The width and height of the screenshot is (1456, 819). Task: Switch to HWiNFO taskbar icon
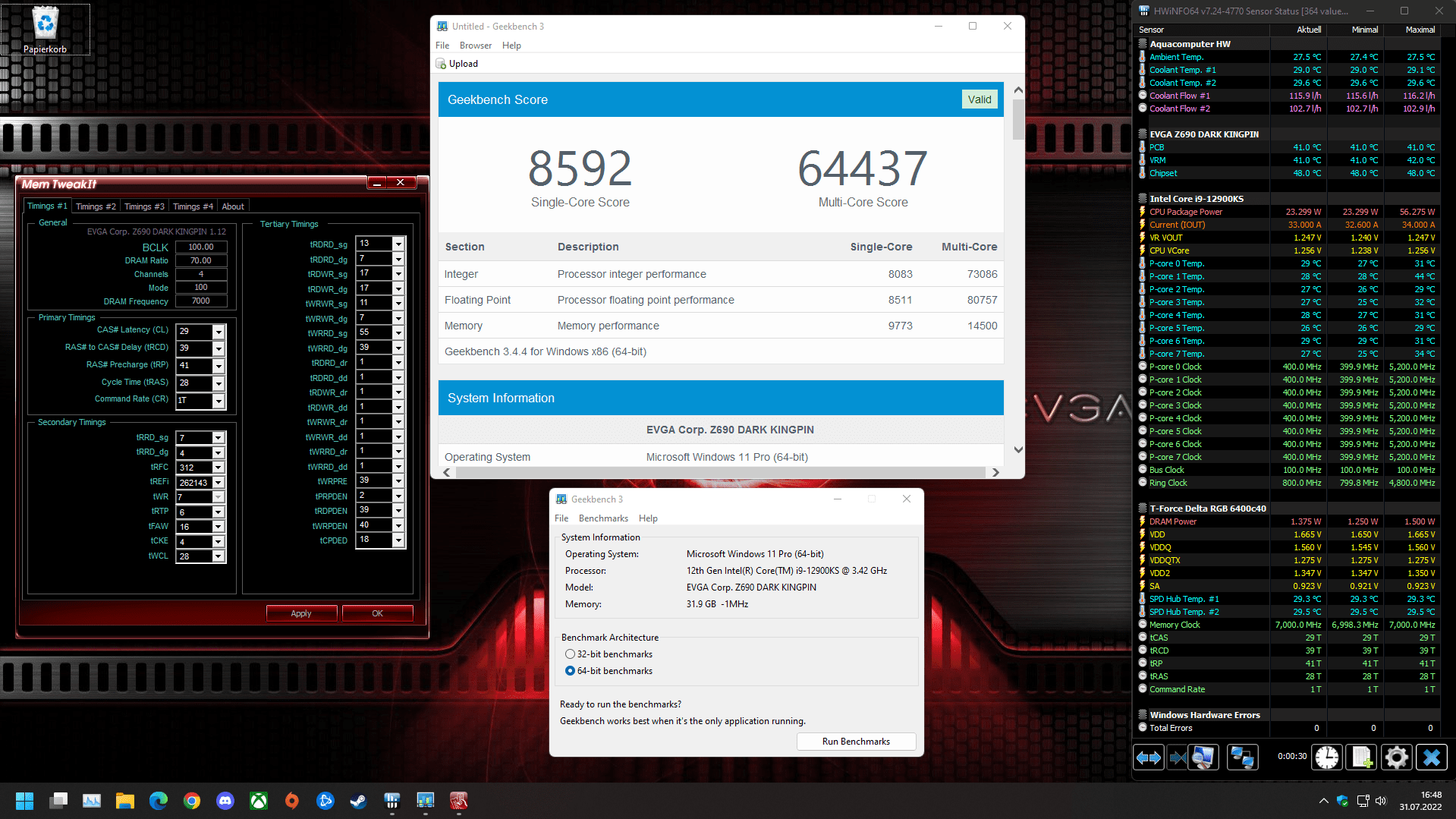(x=392, y=801)
